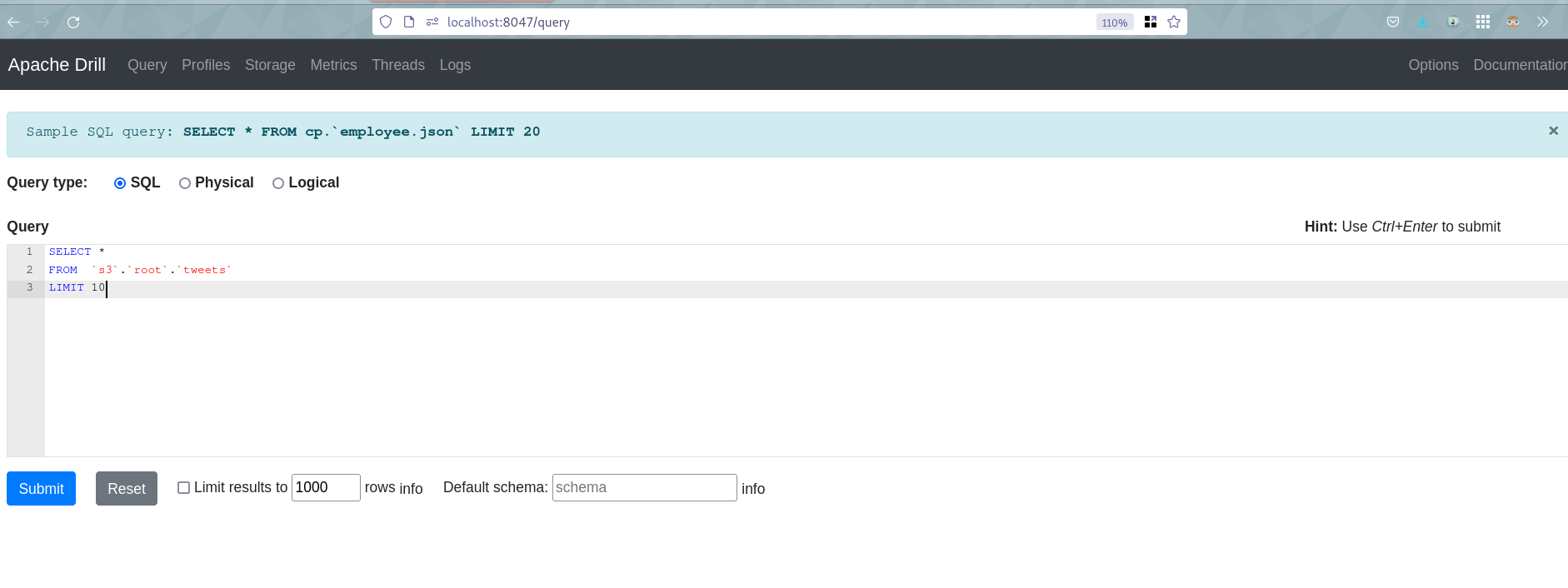Viewport: 1568px width, 588px height.
Task: Open the downloads arrow icon
Action: tap(1423, 22)
